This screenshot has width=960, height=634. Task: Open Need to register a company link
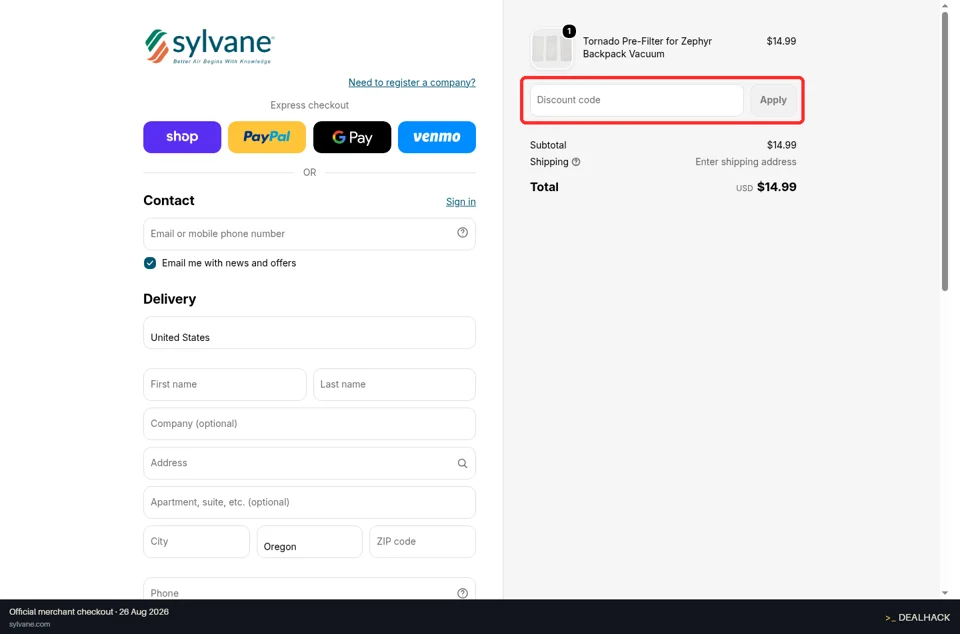coord(412,83)
